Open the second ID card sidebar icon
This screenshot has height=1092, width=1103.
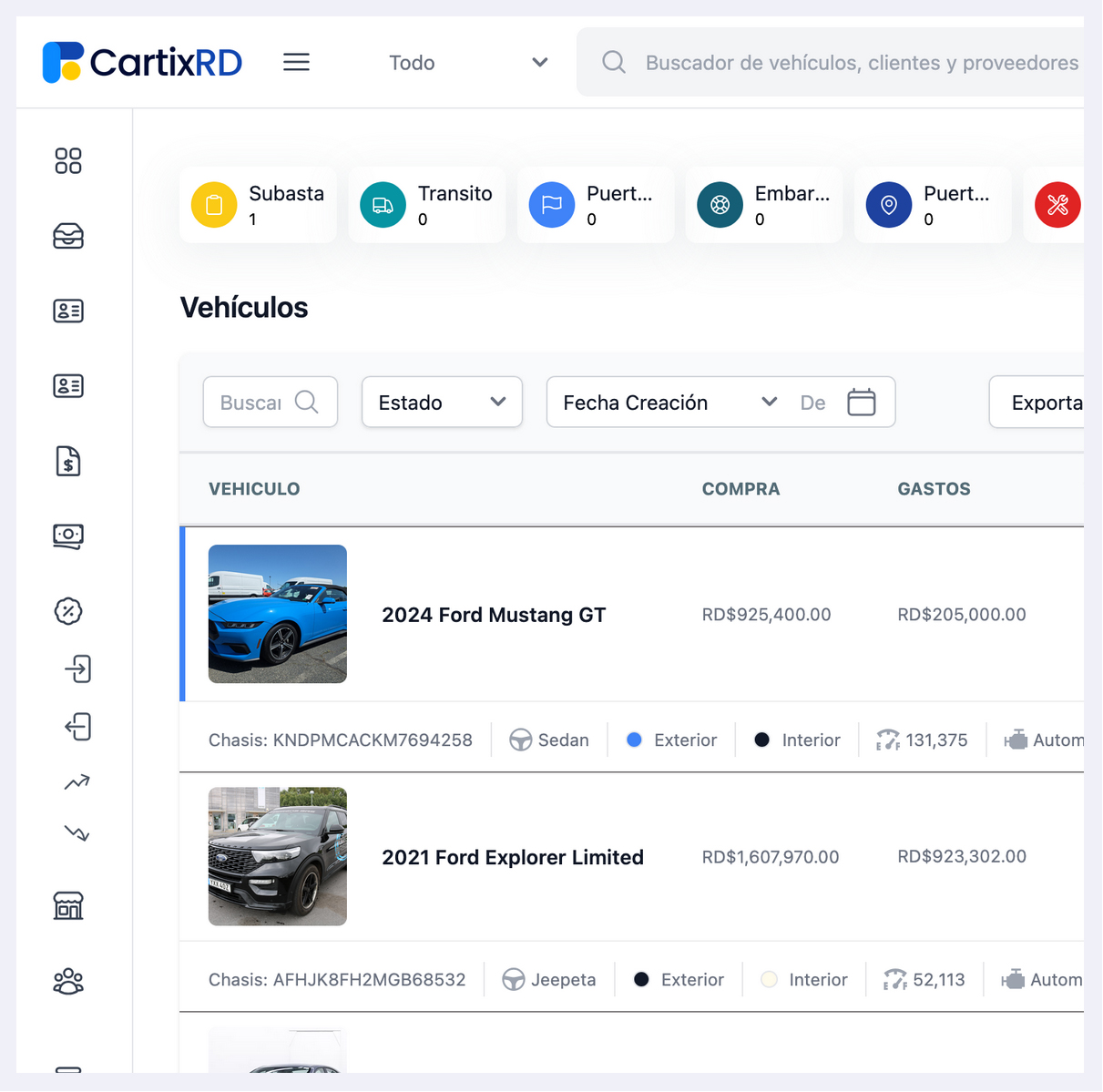[x=68, y=386]
